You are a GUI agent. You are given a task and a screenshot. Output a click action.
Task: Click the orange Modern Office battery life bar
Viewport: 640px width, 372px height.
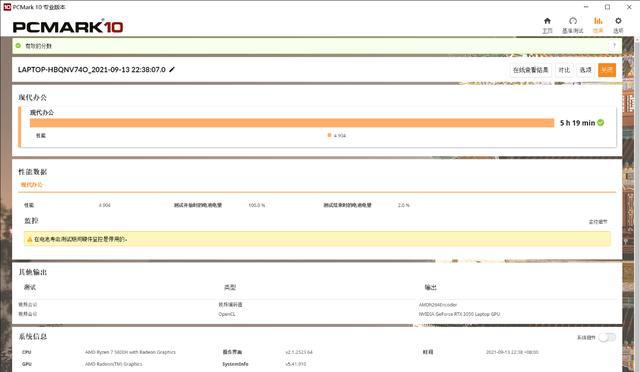tap(292, 123)
